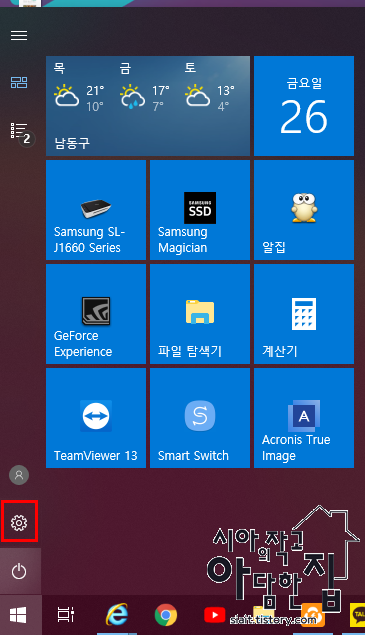This screenshot has width=365, height=635.
Task: Launch the TeamViewer 13 tile
Action: tap(96, 418)
